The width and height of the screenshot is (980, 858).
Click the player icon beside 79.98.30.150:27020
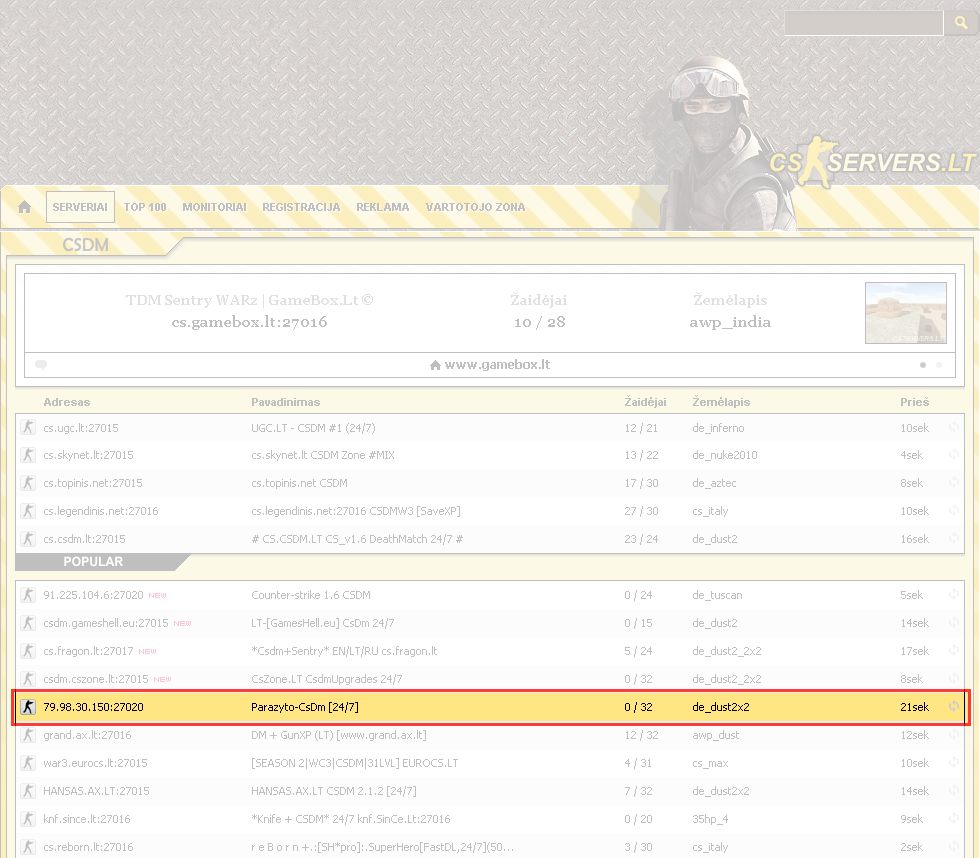[x=28, y=707]
